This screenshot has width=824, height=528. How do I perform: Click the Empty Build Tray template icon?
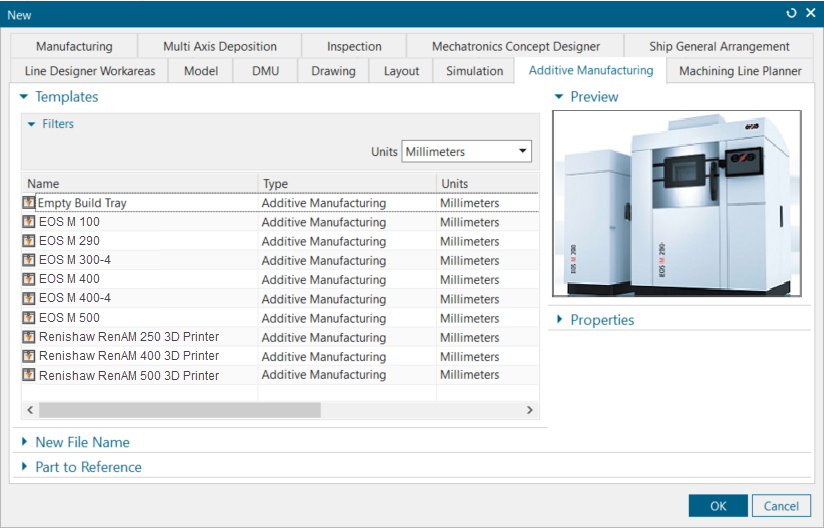coord(29,202)
